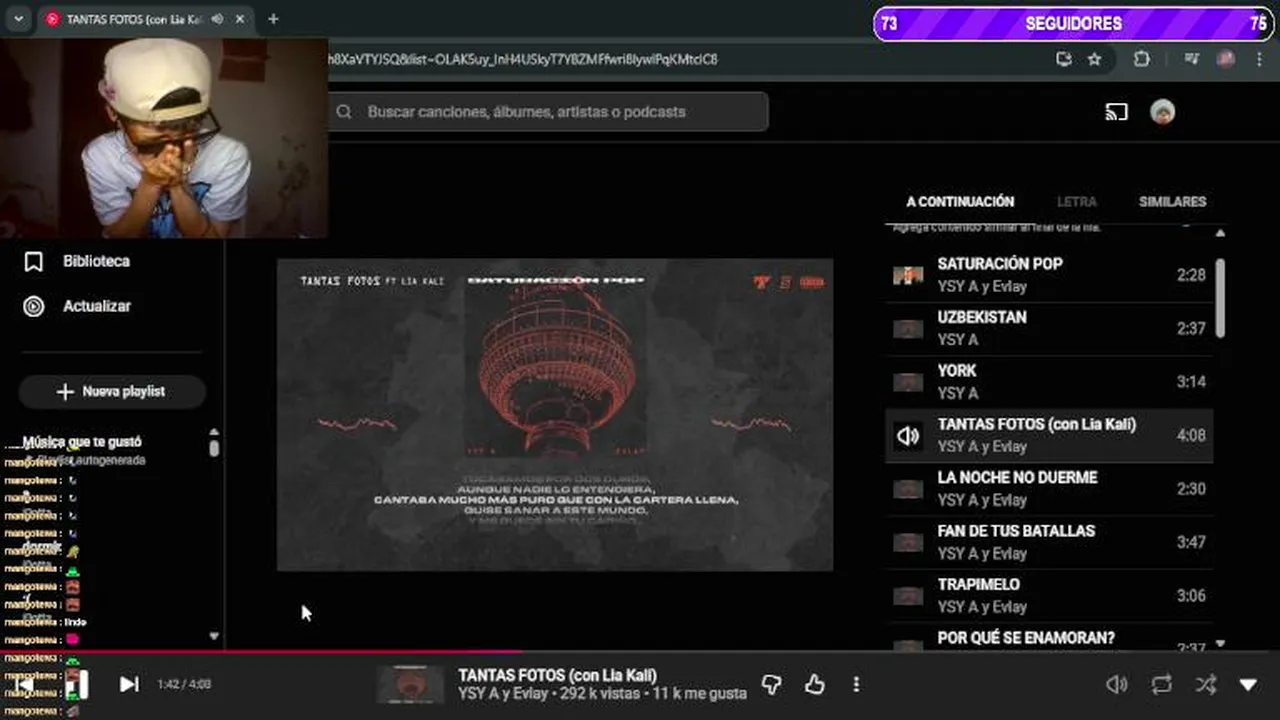
Task: Click the music video player area
Action: pos(555,415)
